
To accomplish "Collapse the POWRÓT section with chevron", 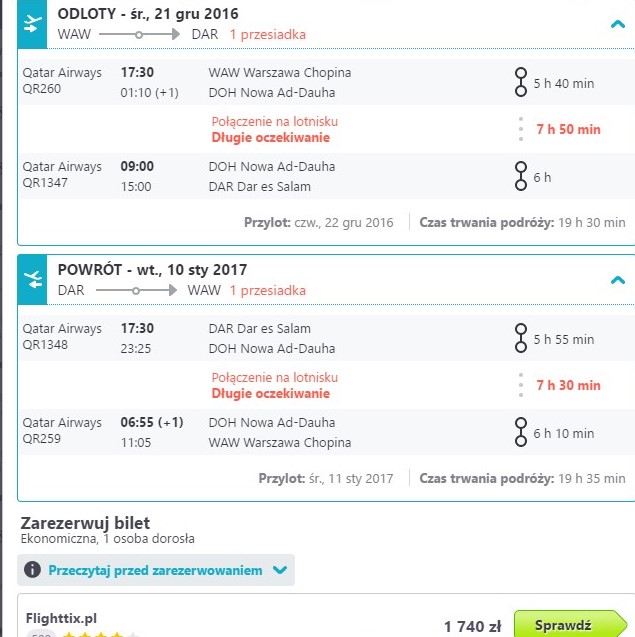I will click(618, 280).
